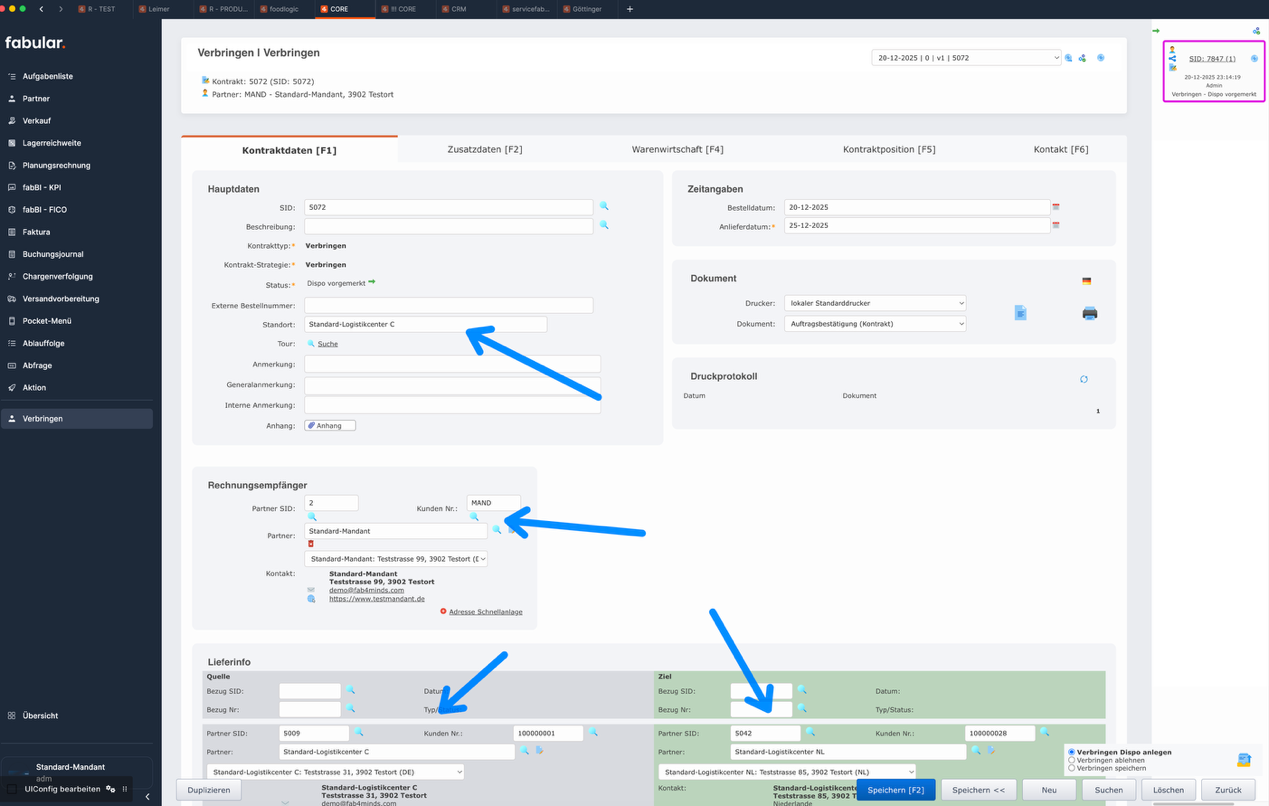
Task: Select 'Verbringen speichern' radio option
Action: (1072, 768)
